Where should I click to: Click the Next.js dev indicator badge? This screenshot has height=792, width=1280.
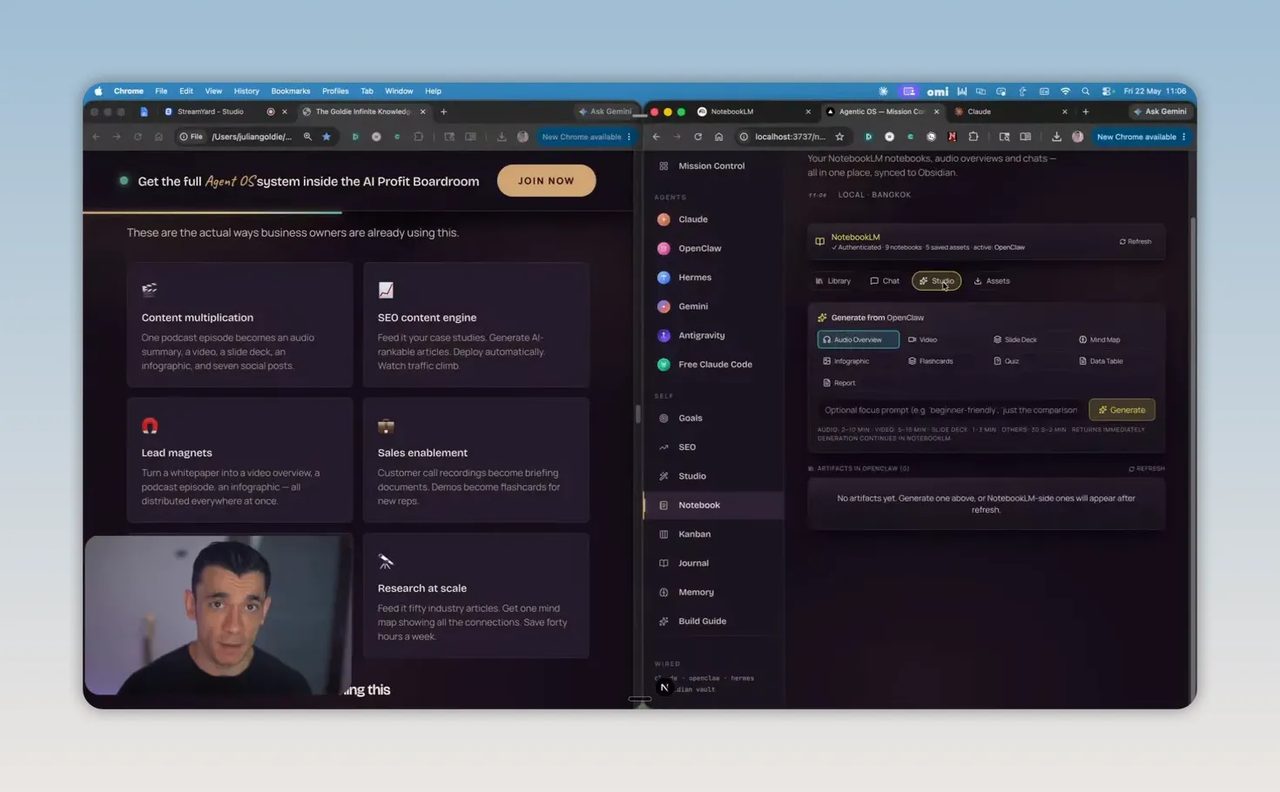point(665,688)
